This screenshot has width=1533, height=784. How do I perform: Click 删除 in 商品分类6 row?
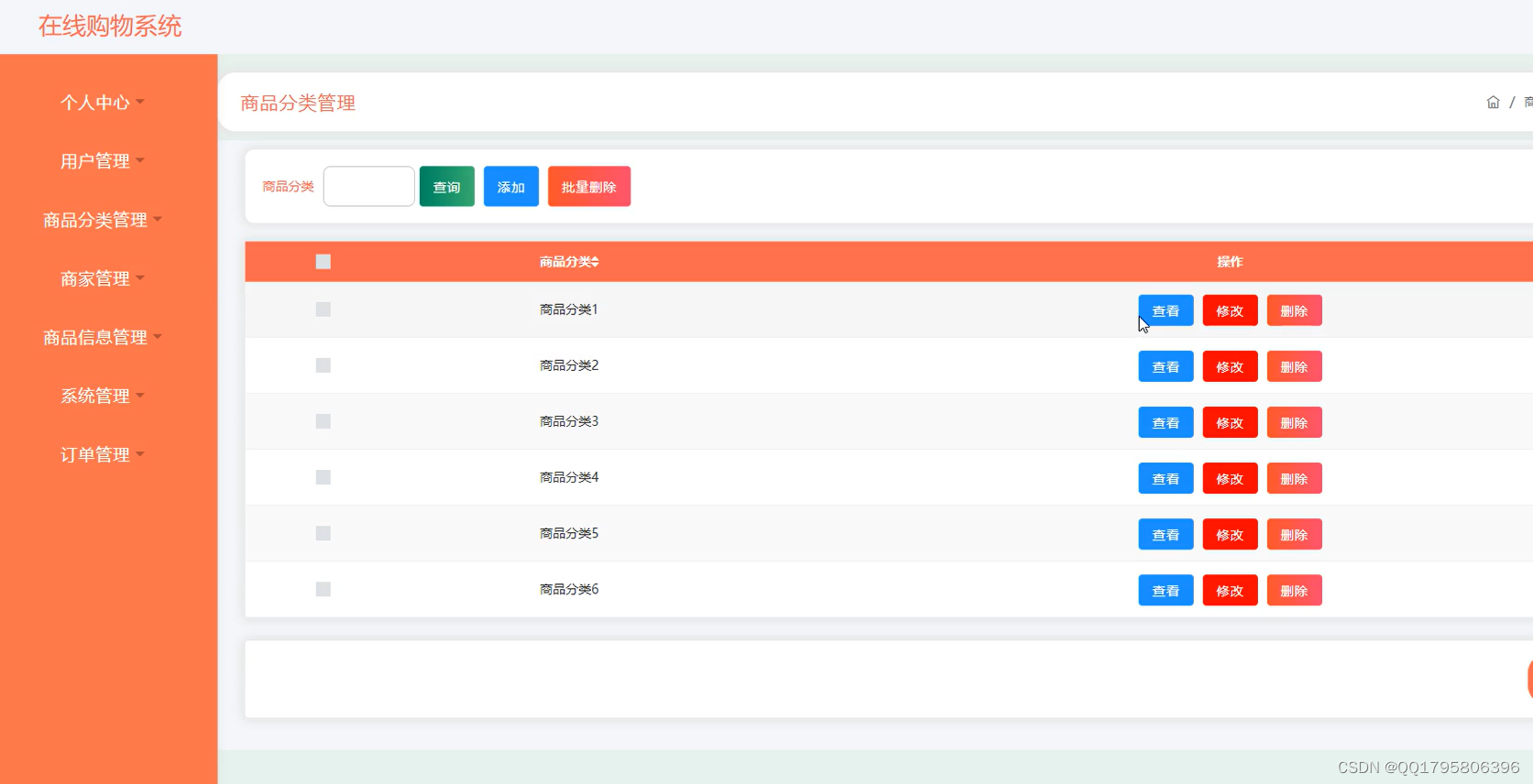click(1294, 590)
